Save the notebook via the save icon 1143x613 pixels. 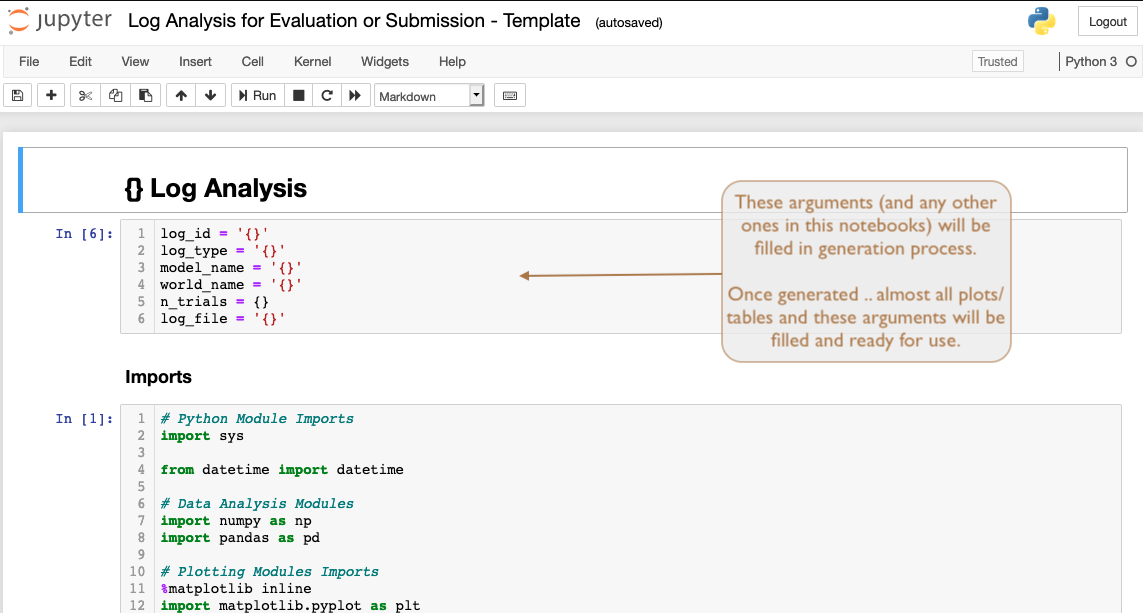point(17,94)
